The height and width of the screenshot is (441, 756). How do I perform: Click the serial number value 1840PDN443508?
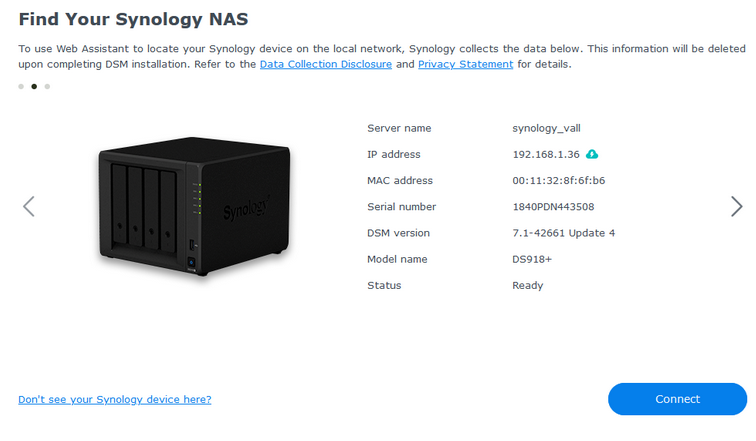[x=553, y=207]
